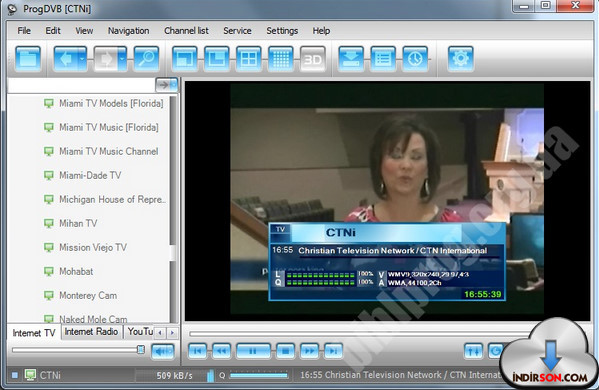The height and width of the screenshot is (390, 599).
Task: Toggle mute with the speaker button
Action: pos(163,351)
